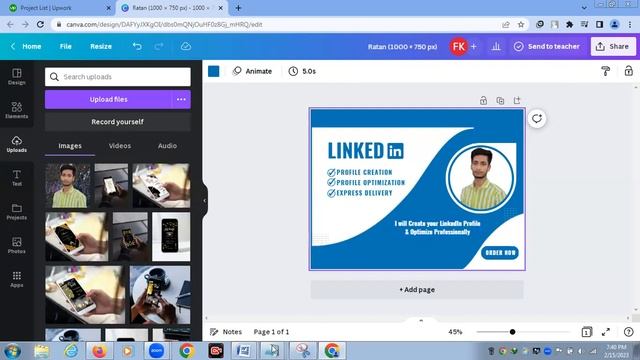Open the FK profile avatar
The image size is (640, 360).
tap(458, 47)
